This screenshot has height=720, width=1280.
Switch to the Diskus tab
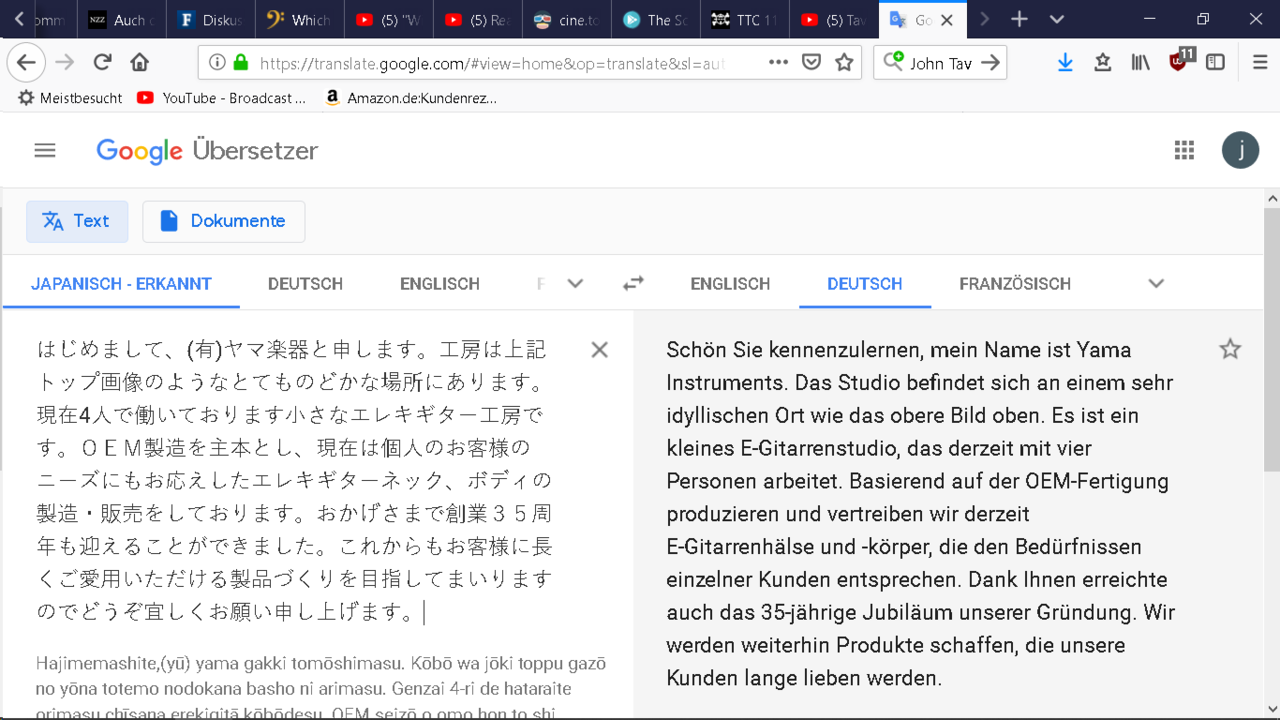210,19
